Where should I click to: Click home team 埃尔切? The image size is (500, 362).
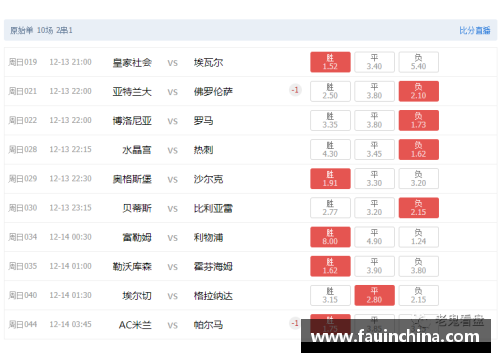[137, 296]
